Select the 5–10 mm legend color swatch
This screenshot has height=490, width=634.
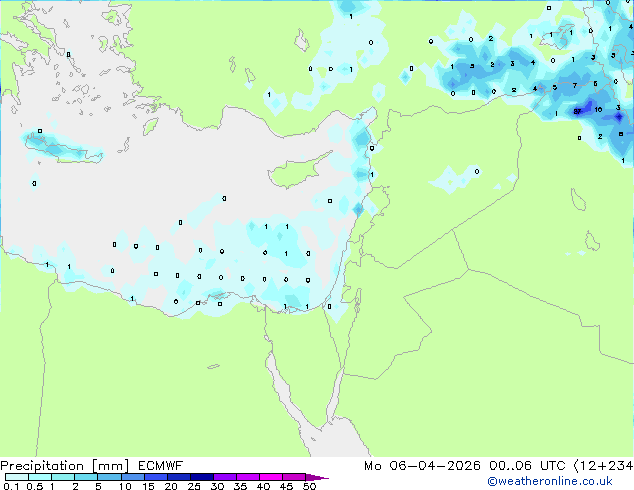pos(109,477)
